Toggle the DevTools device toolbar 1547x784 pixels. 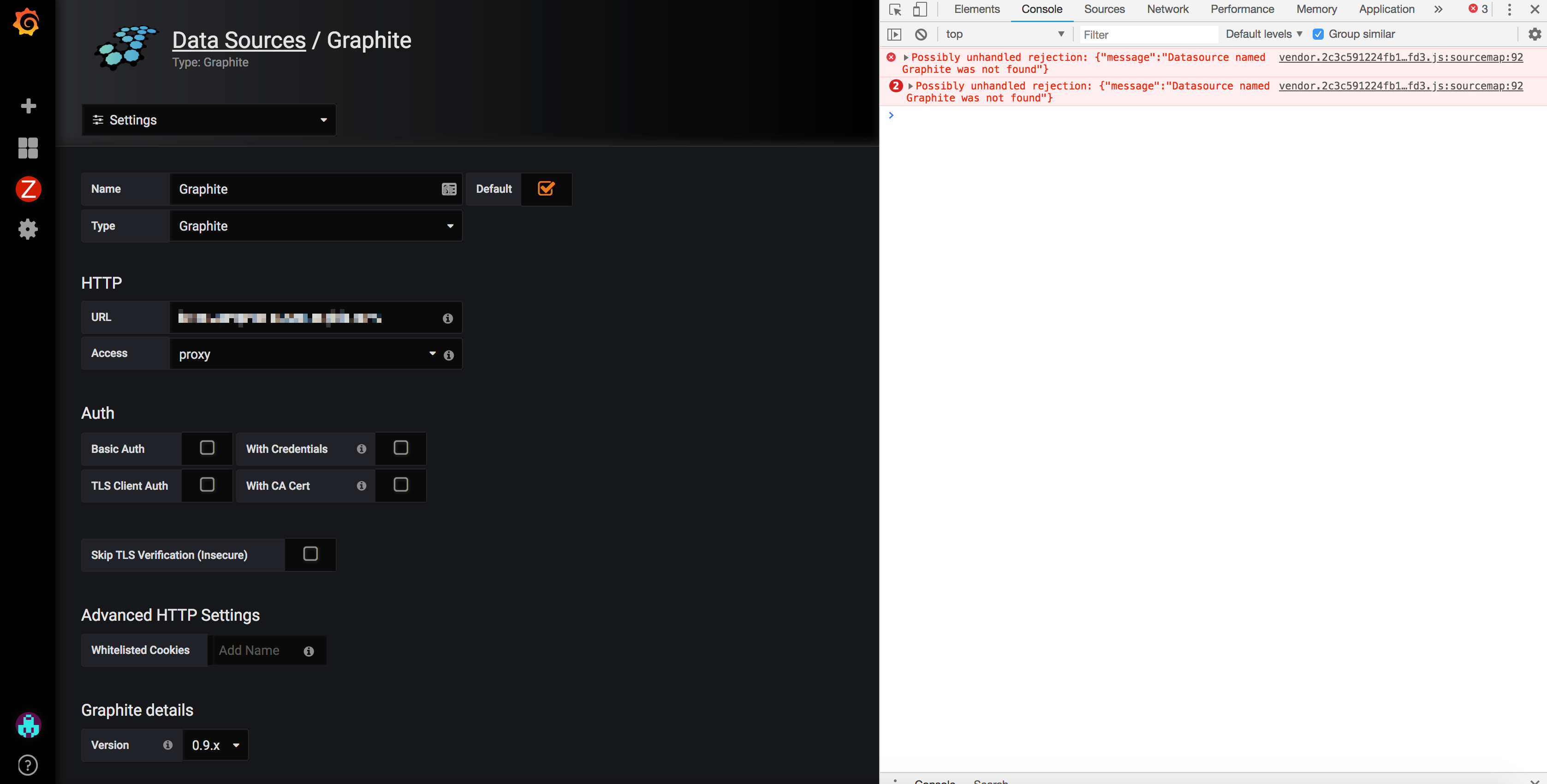coord(920,10)
